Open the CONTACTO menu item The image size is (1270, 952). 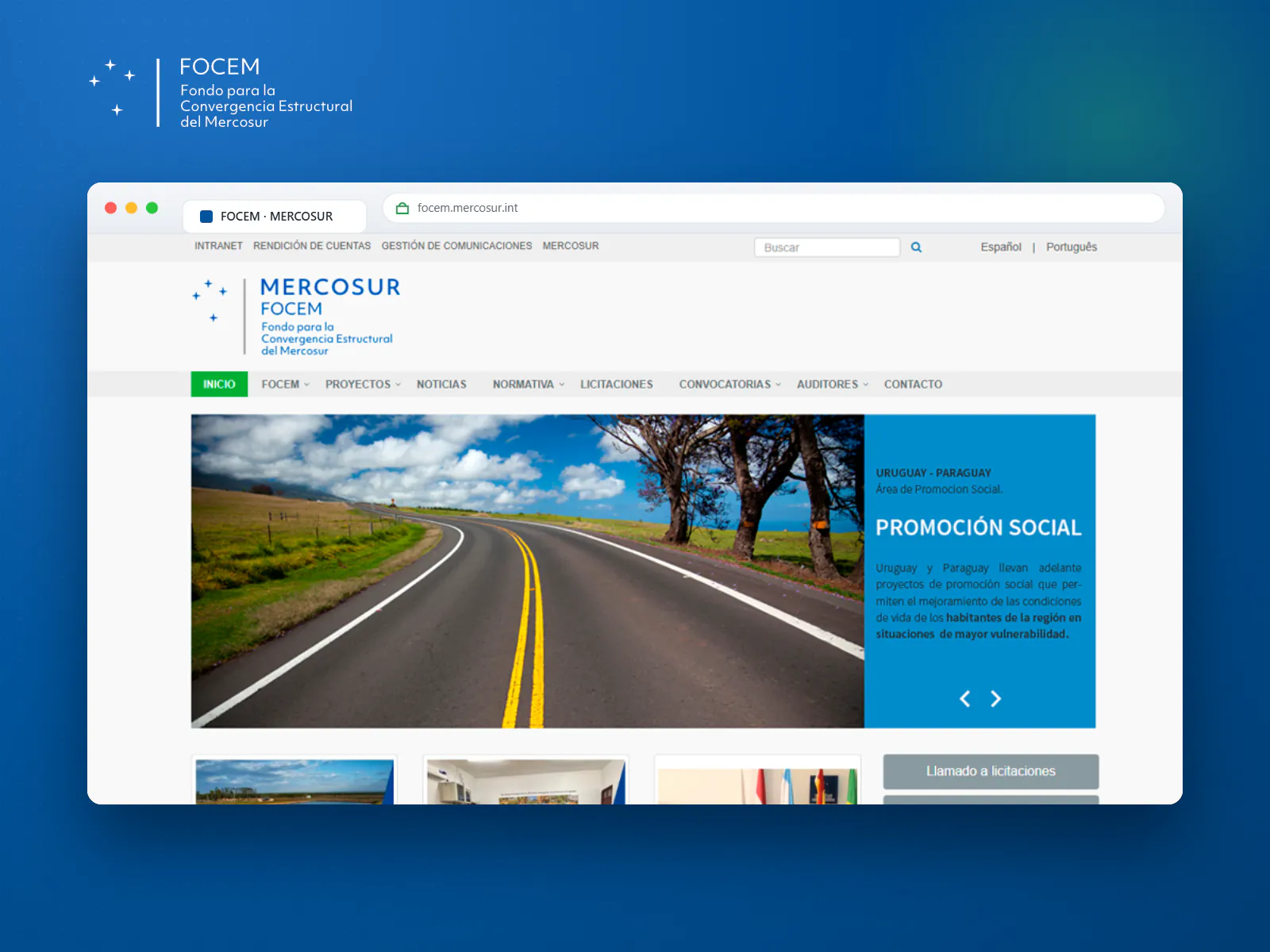click(913, 384)
